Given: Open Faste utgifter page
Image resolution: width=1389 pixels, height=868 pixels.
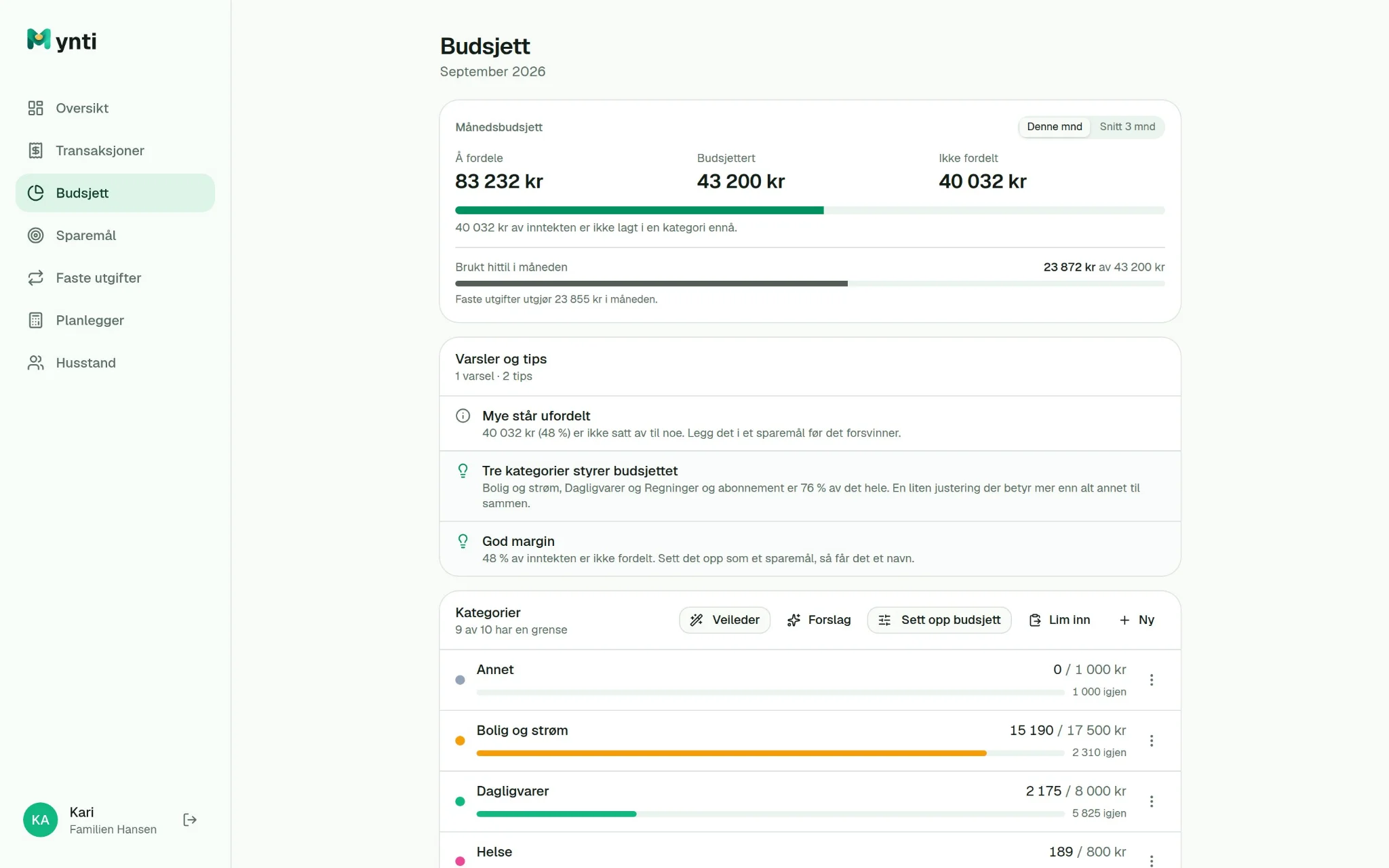Looking at the screenshot, I should click(x=115, y=278).
